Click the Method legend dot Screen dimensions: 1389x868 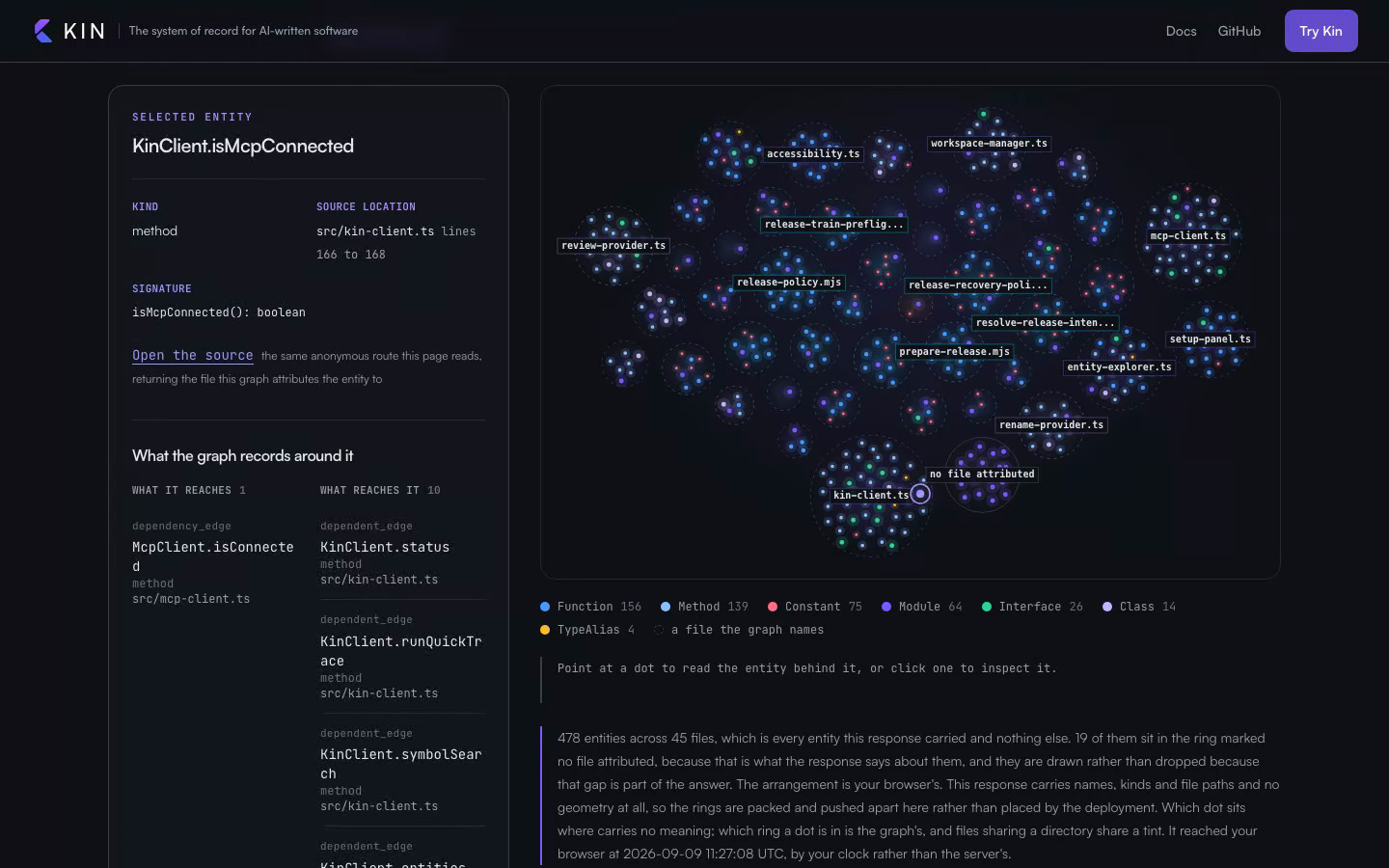click(x=666, y=607)
